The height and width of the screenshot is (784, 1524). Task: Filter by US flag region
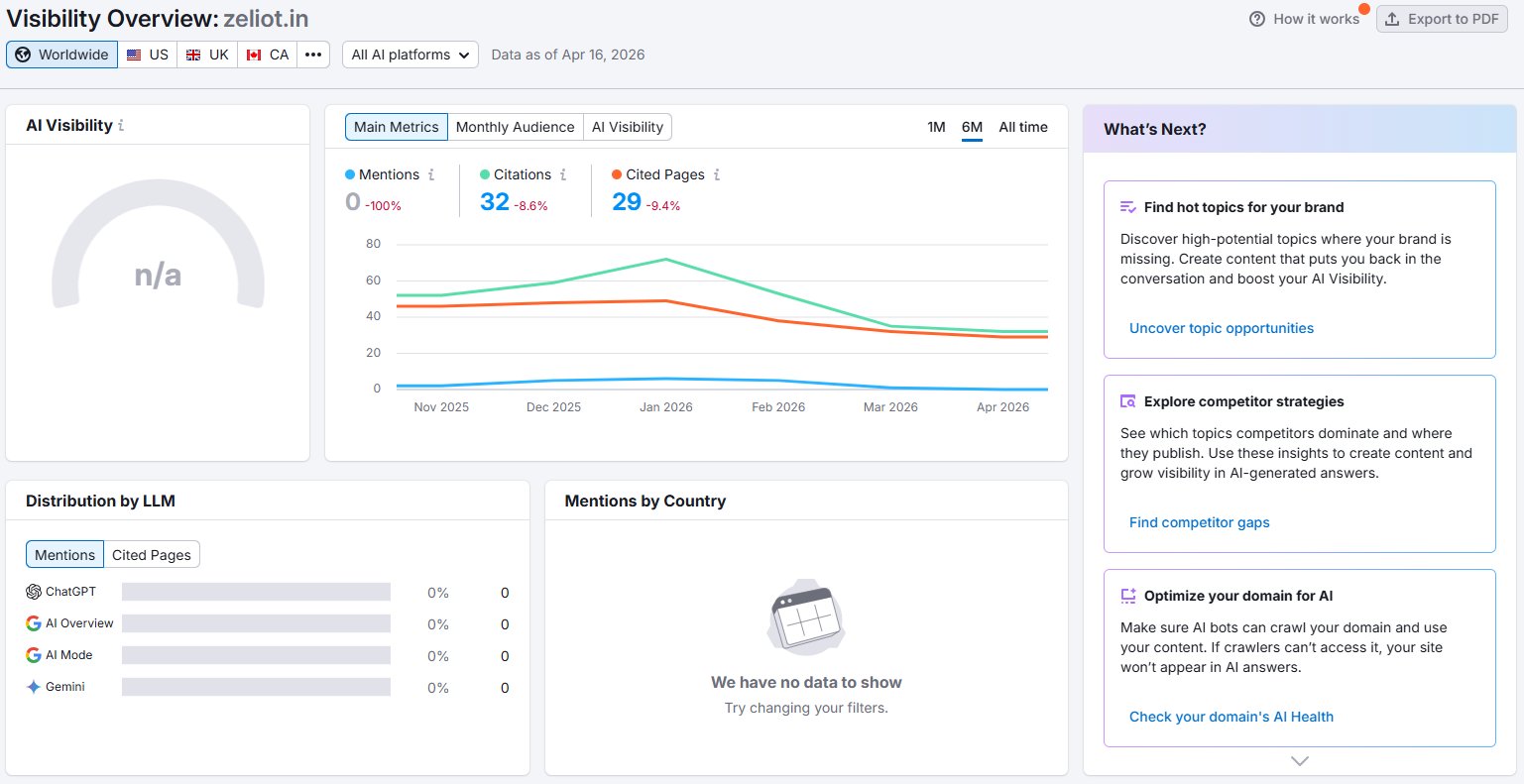(x=148, y=55)
